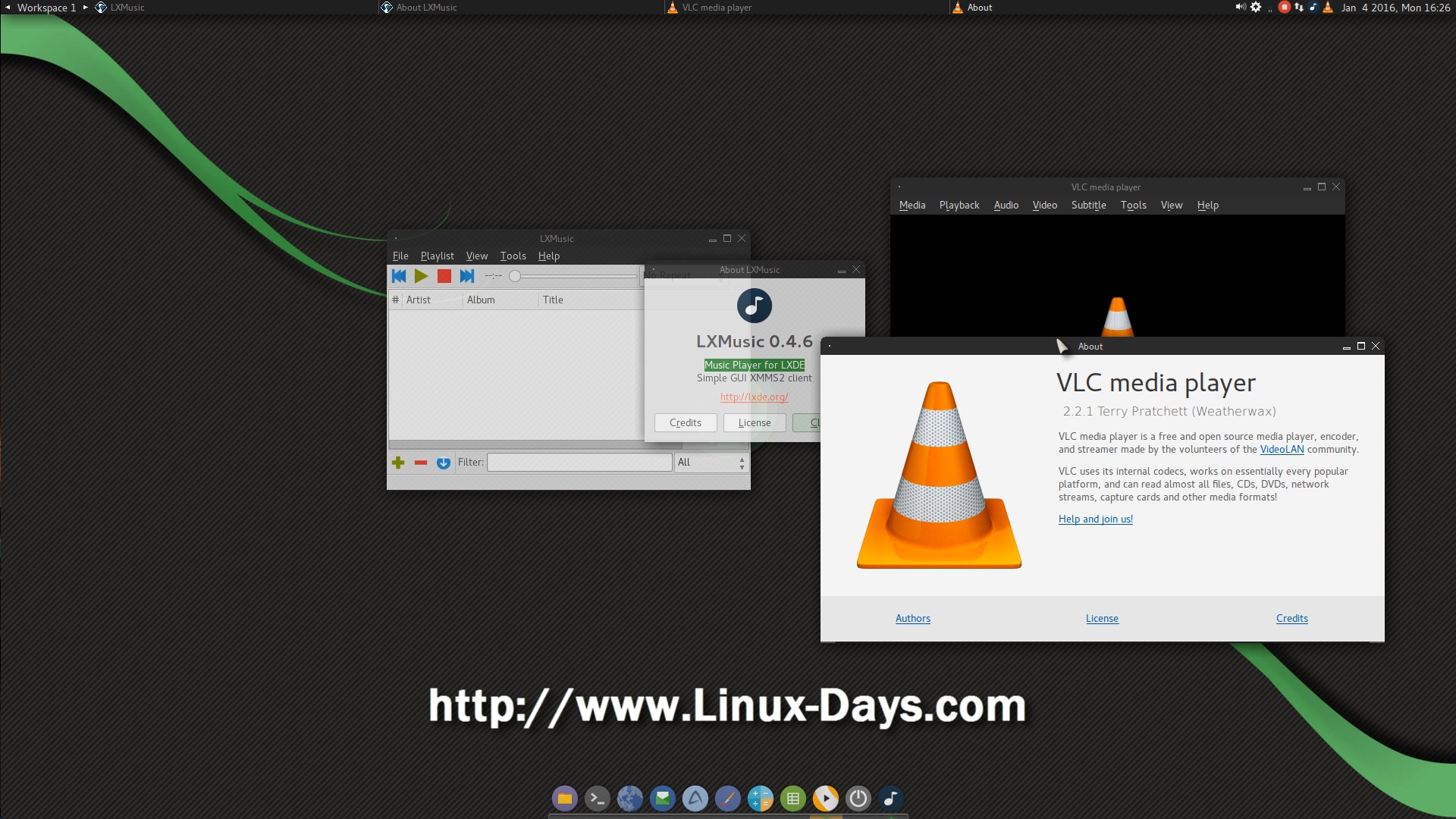This screenshot has width=1456, height=819.
Task: Click the LXMusic note logo in About dialog
Action: click(755, 306)
